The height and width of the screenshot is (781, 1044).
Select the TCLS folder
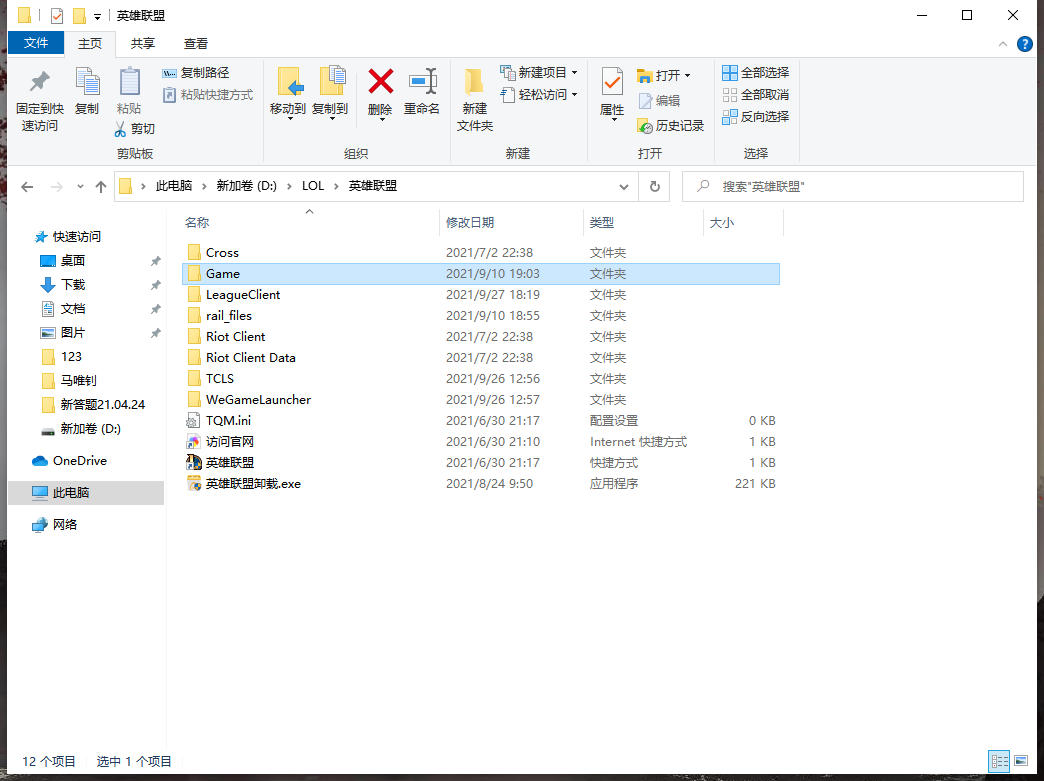481,378
